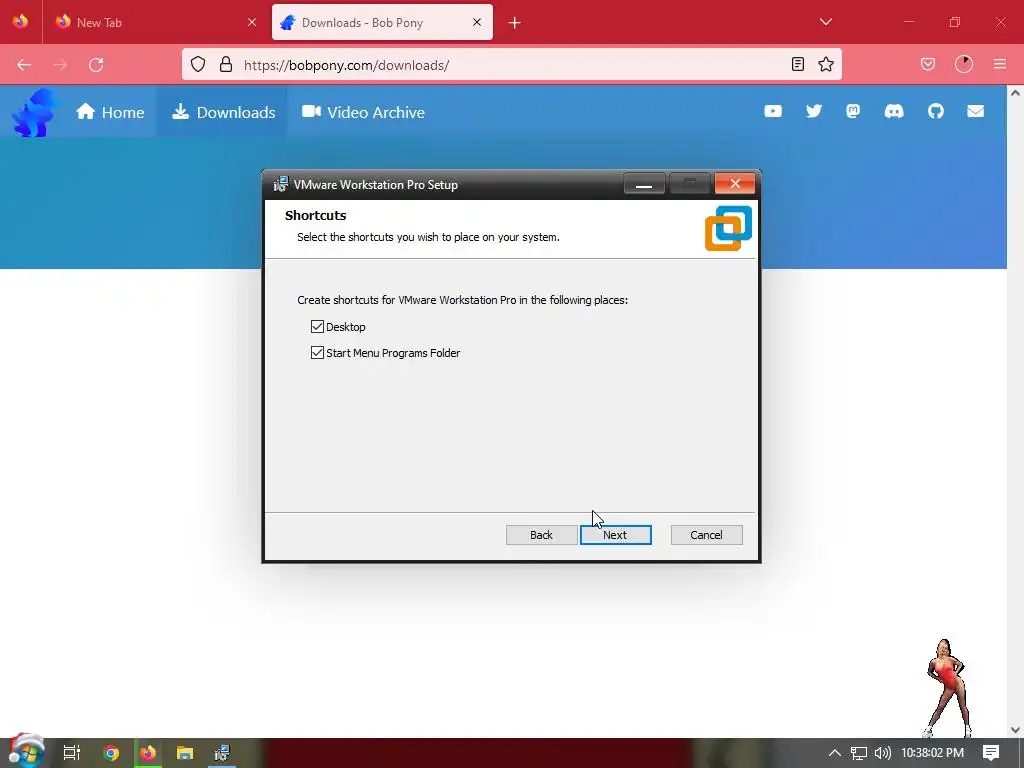Viewport: 1024px width, 768px height.
Task: Close the VMware setup dialog
Action: point(735,184)
